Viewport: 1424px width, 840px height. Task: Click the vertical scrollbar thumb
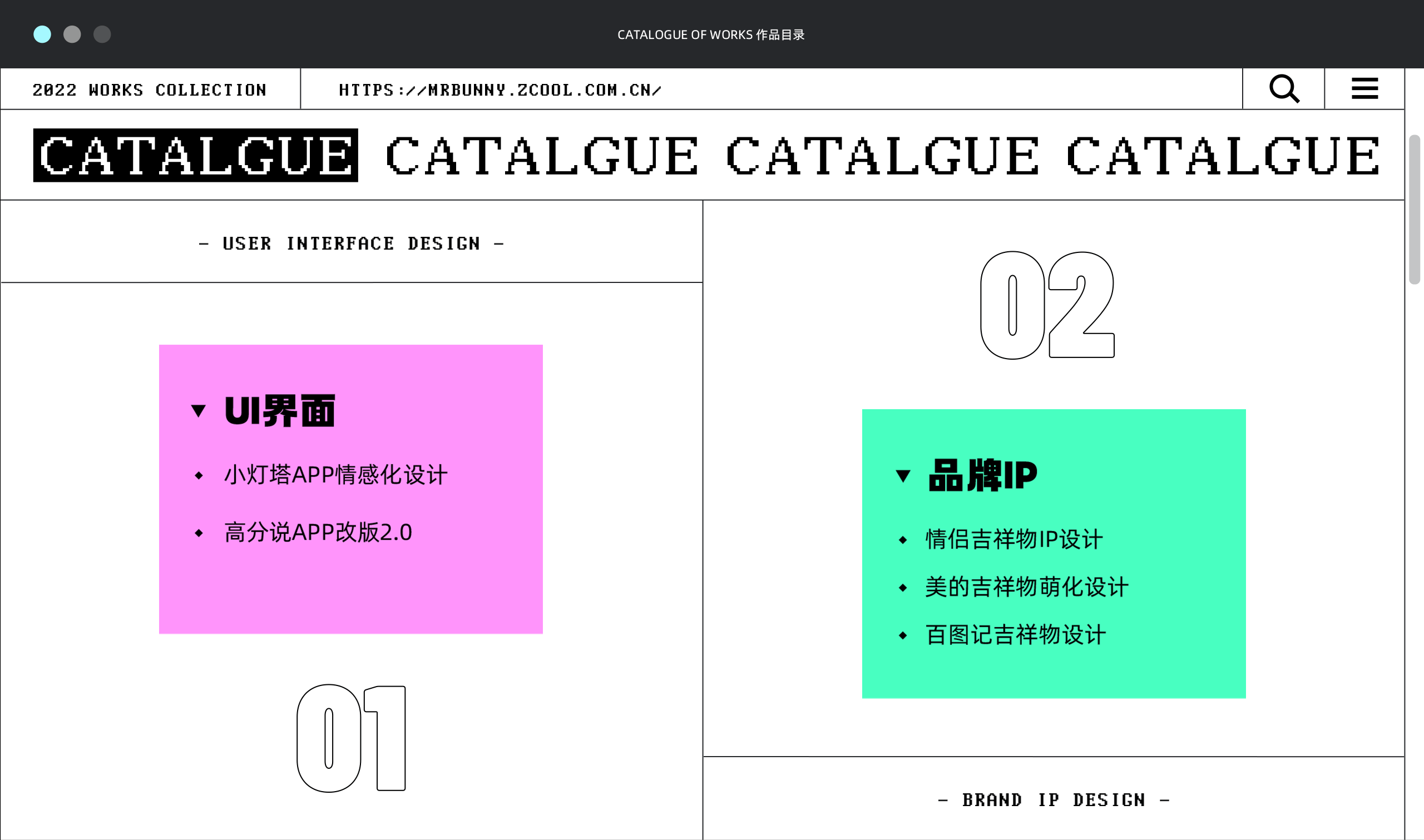pyautogui.click(x=1414, y=210)
